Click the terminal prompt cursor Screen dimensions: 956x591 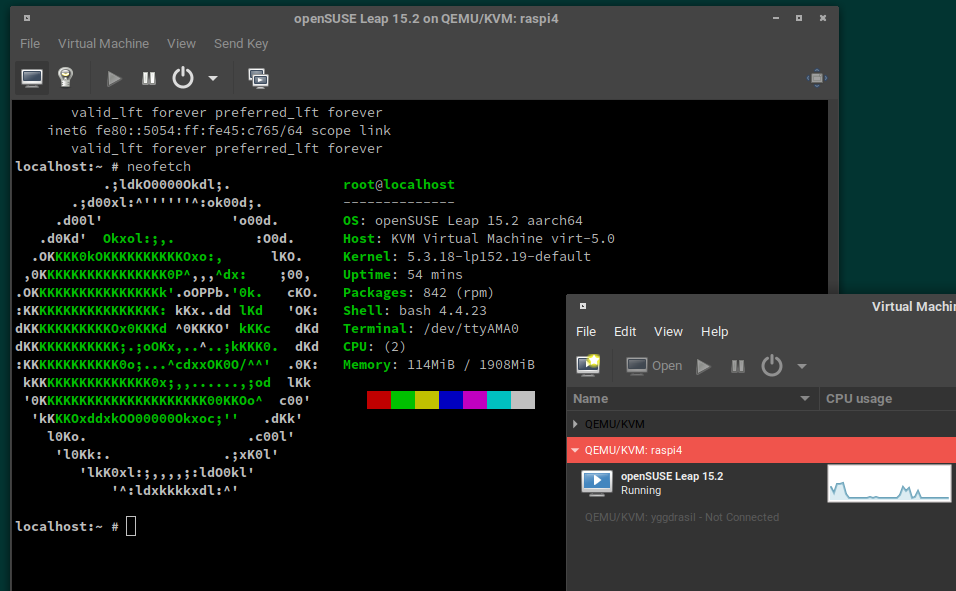pyautogui.click(x=131, y=526)
